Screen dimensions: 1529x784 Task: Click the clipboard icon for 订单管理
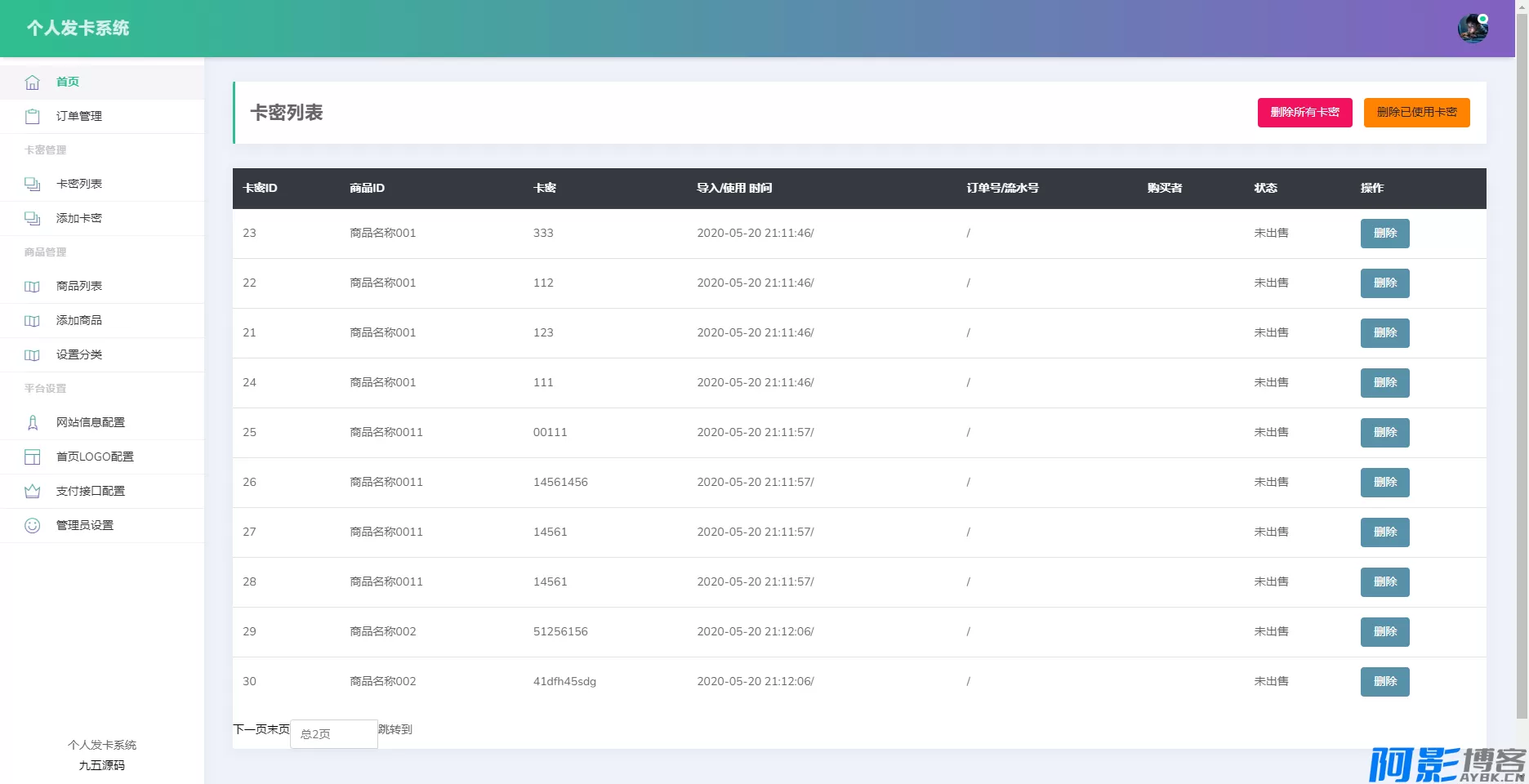pos(32,117)
